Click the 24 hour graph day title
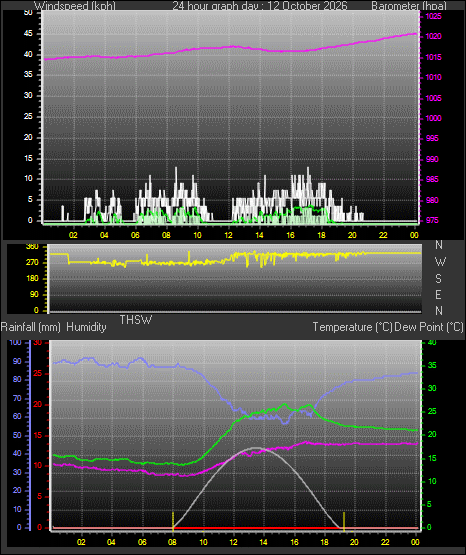Screen dimensions: 466x555 tap(260, 6)
